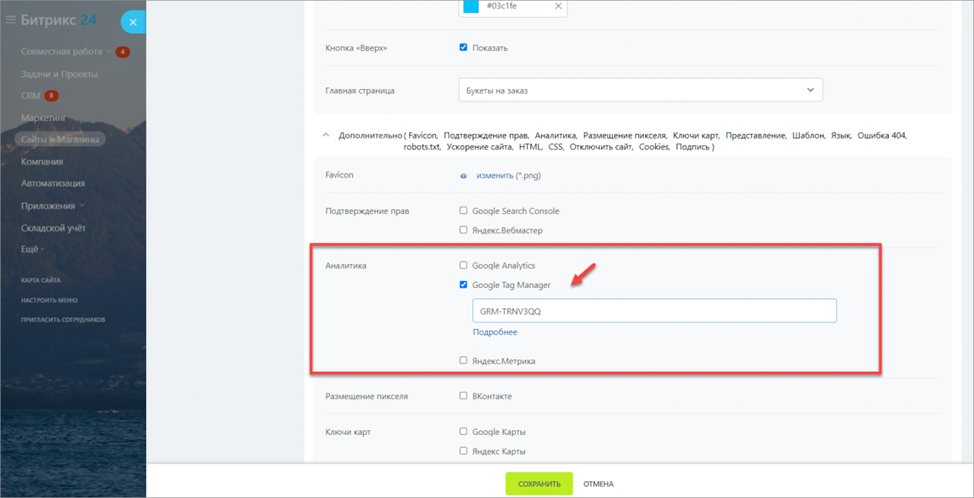Viewport: 974px width, 498px height.
Task: Enable ВКонтакте pixel checkbox
Action: [x=463, y=396]
